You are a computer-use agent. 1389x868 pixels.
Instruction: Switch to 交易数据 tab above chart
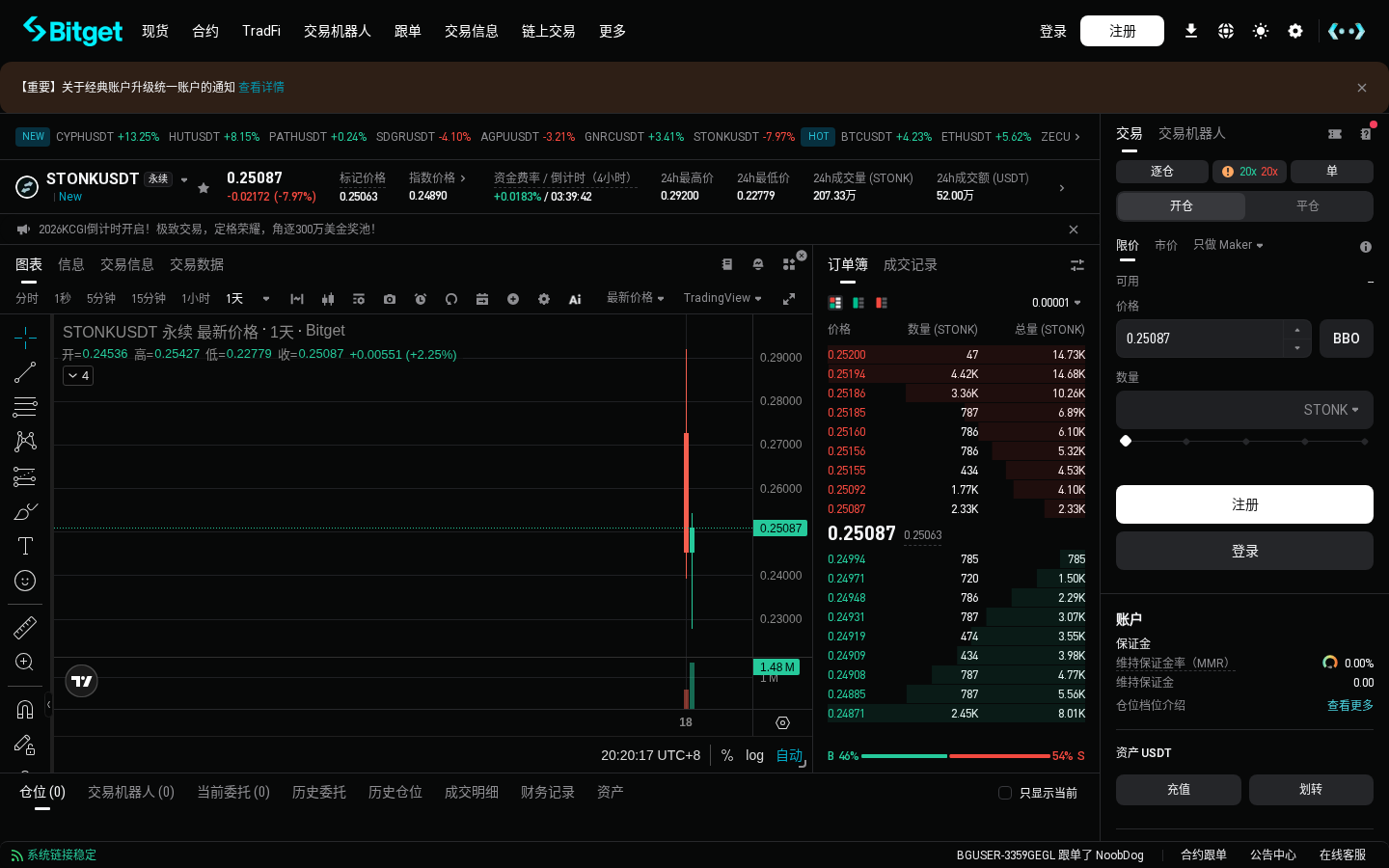pyautogui.click(x=197, y=264)
